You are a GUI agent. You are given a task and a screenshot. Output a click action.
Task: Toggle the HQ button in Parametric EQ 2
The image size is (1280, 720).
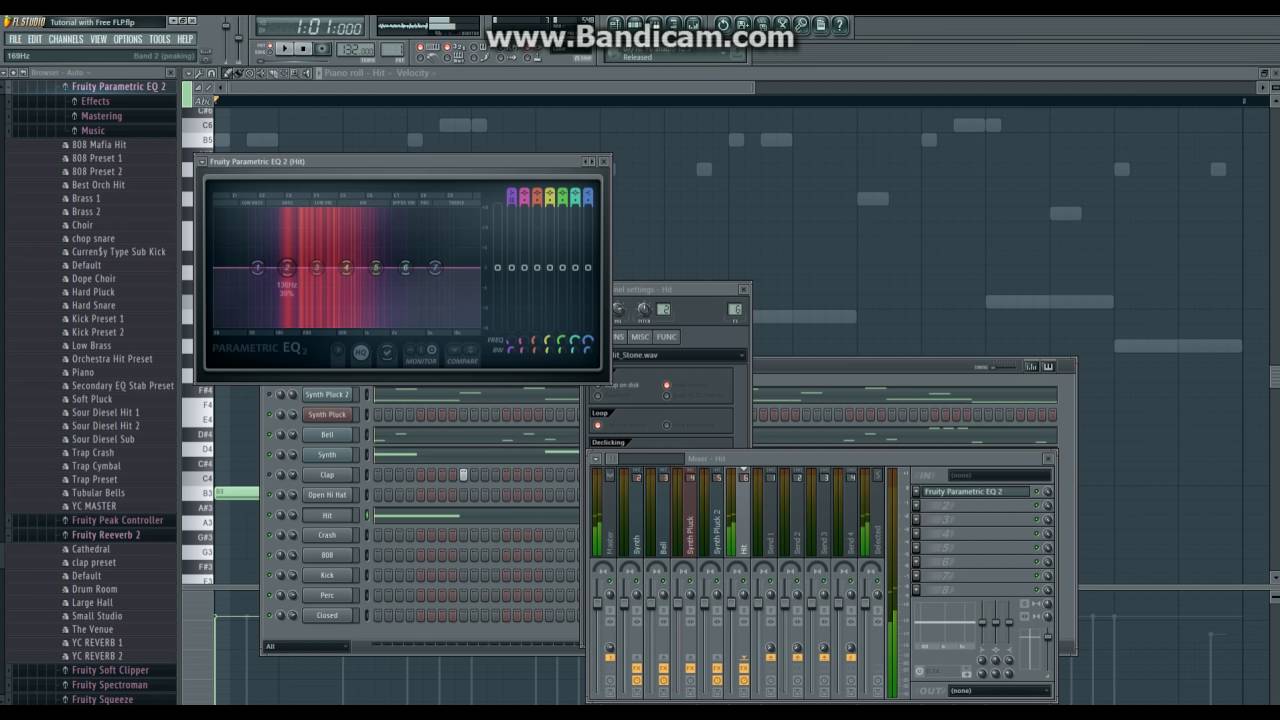coord(360,352)
